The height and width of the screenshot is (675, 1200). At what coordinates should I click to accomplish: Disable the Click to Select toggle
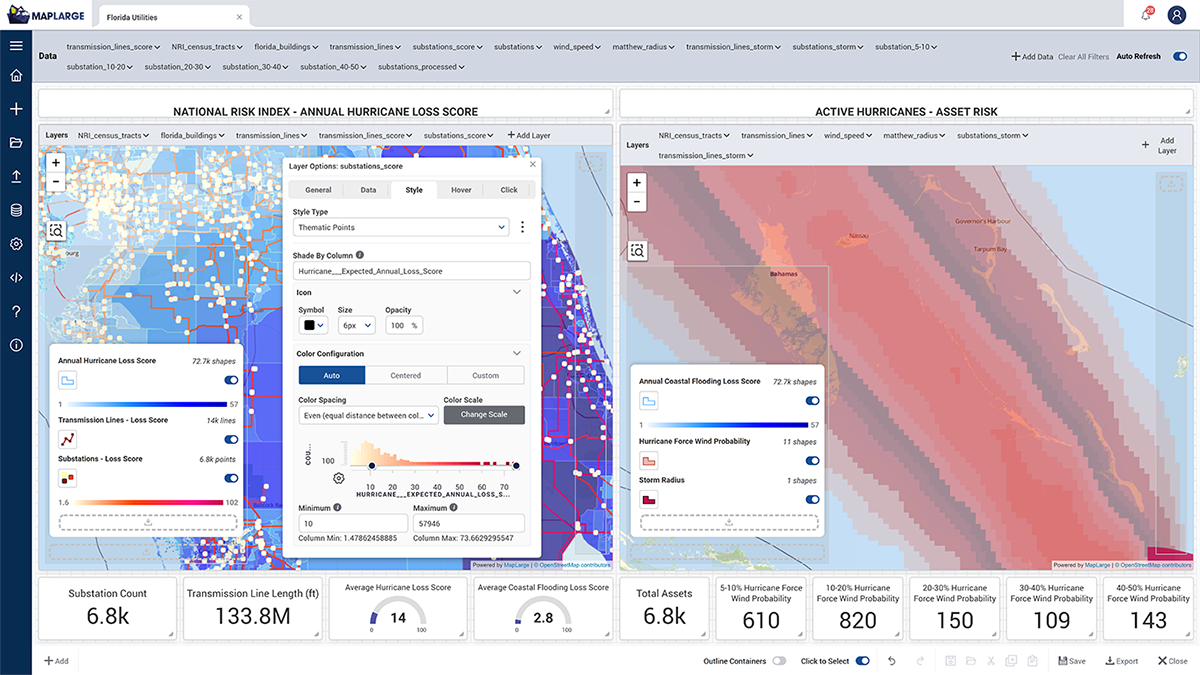tap(861, 661)
